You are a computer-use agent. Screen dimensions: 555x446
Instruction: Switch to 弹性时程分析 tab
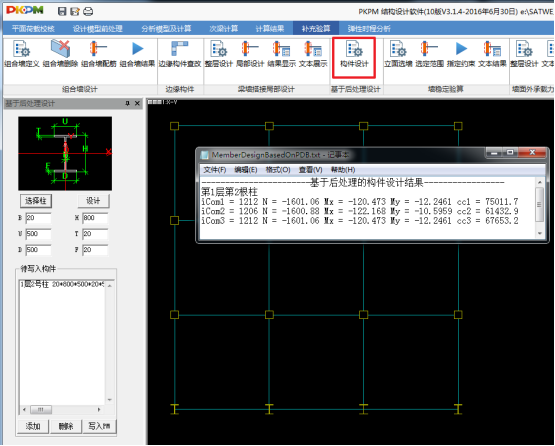coord(369,29)
